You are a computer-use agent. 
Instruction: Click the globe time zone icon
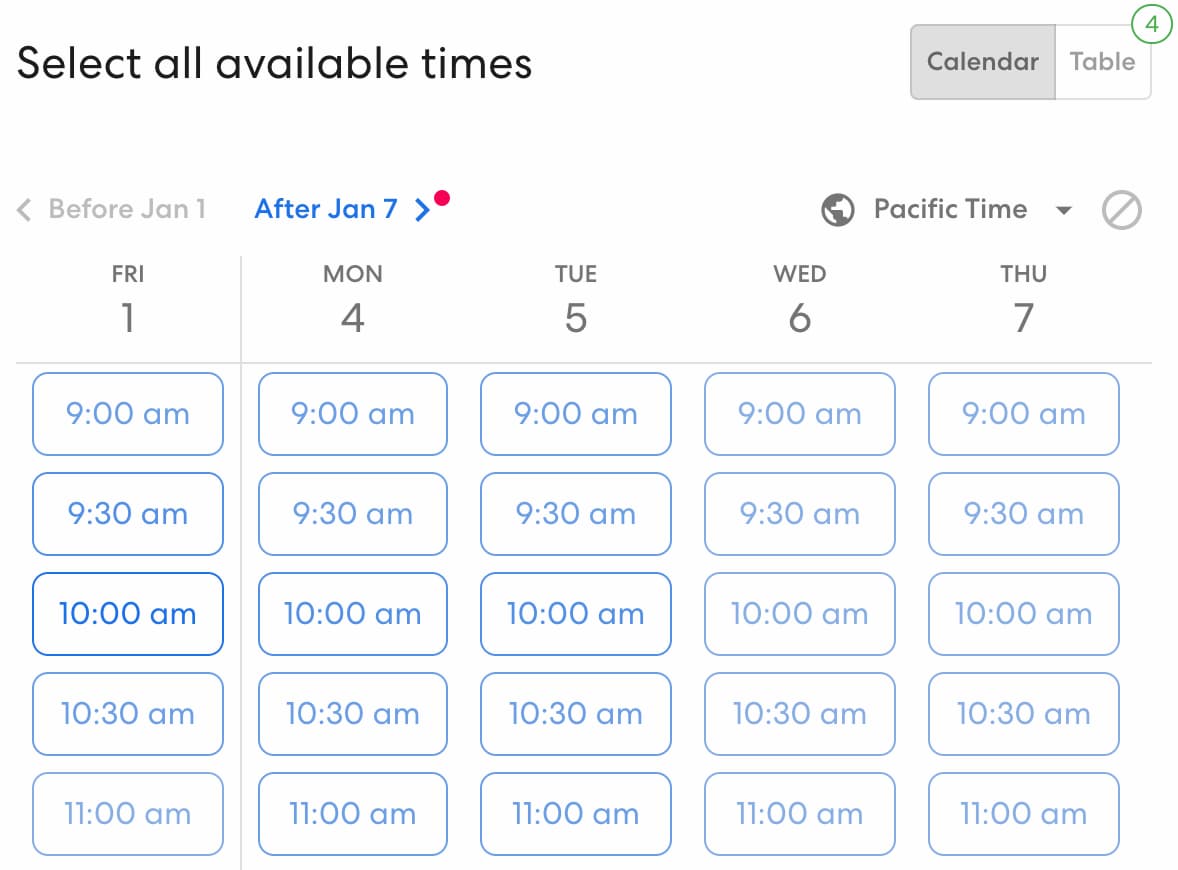[x=838, y=210]
